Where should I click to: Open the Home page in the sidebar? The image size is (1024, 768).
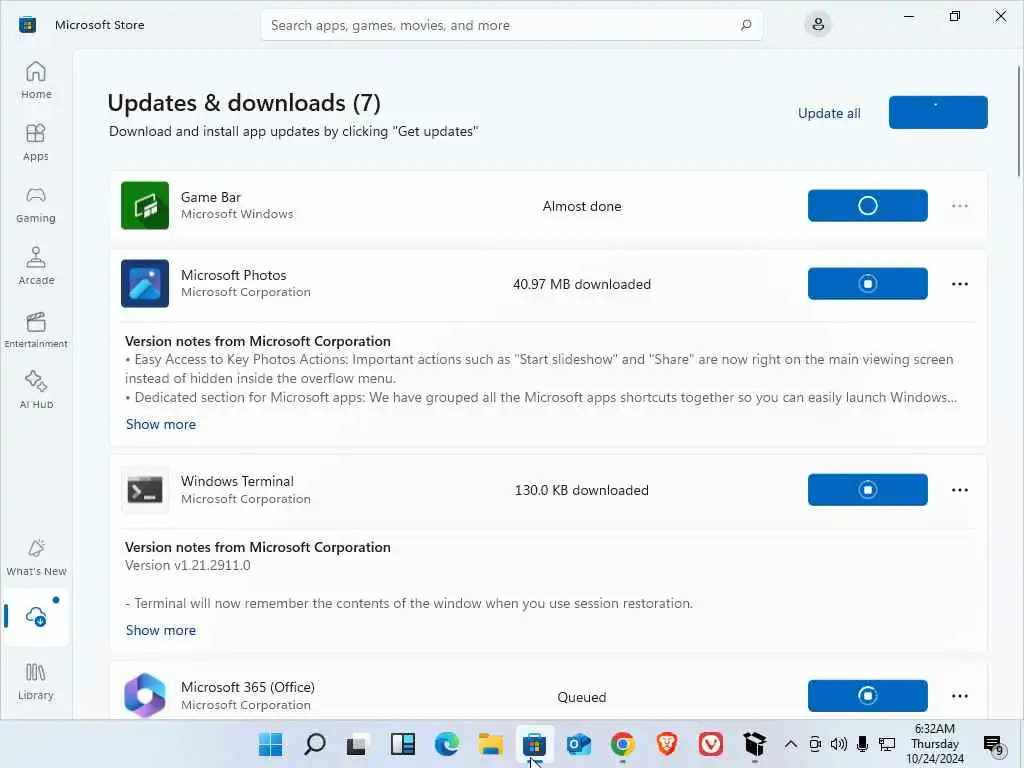pos(36,80)
